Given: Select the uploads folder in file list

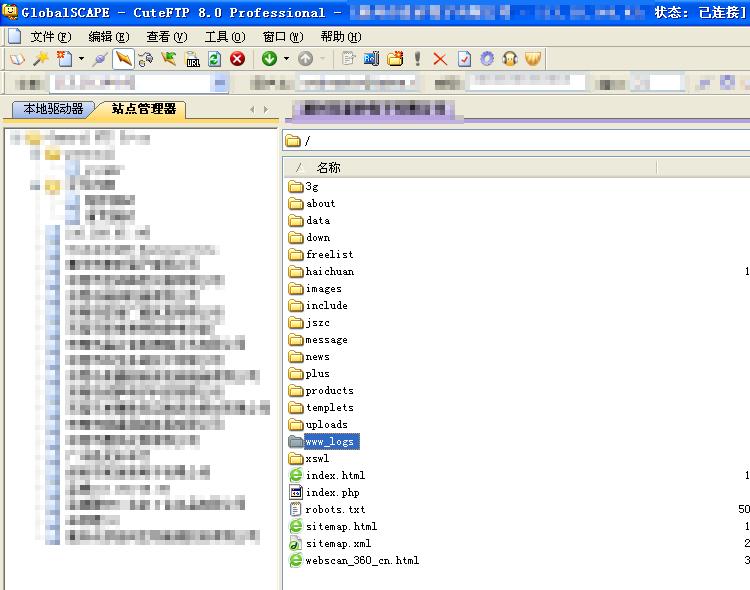Looking at the screenshot, I should (x=326, y=425).
